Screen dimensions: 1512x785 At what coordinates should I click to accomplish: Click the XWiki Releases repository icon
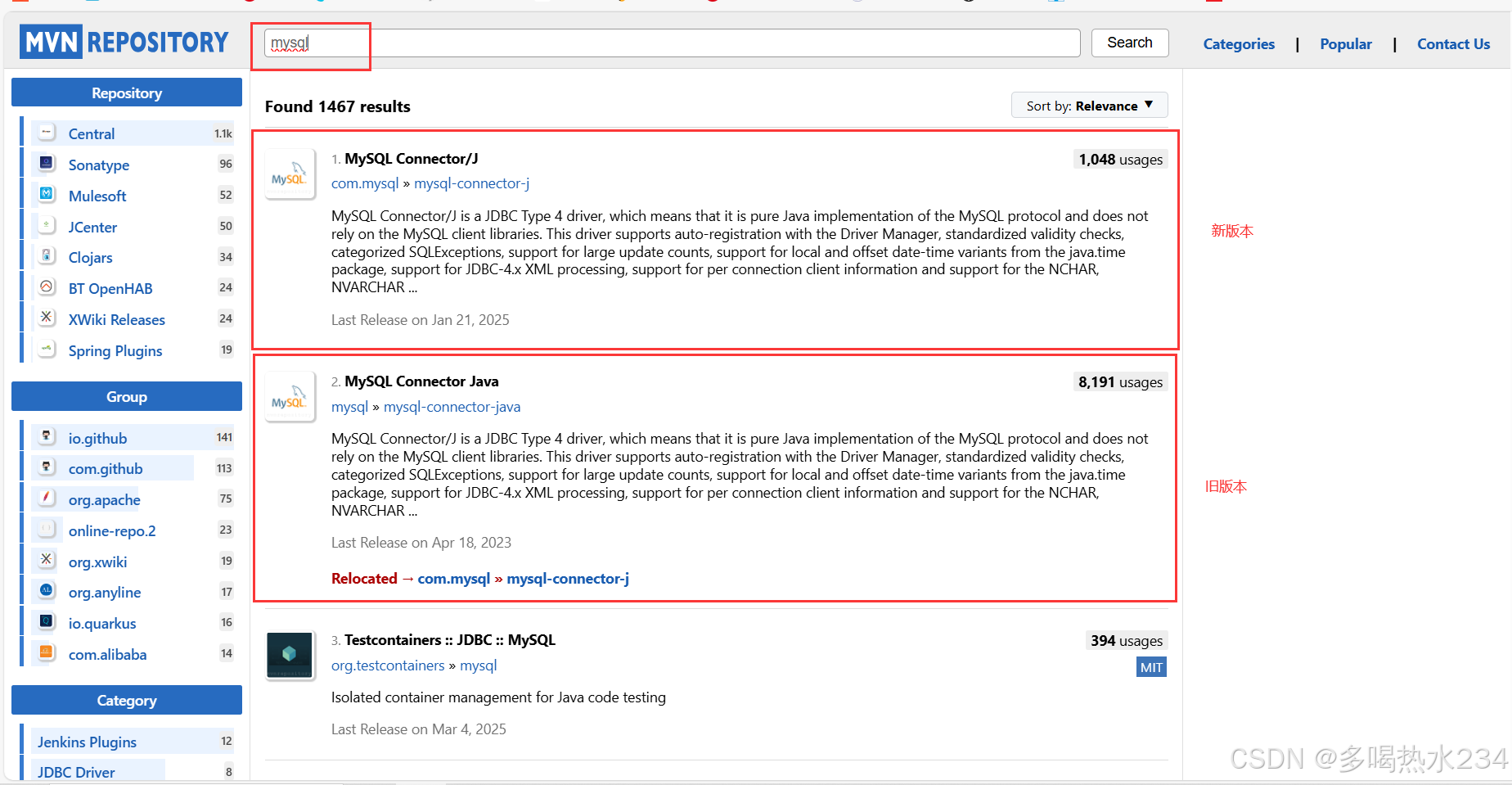click(x=47, y=318)
